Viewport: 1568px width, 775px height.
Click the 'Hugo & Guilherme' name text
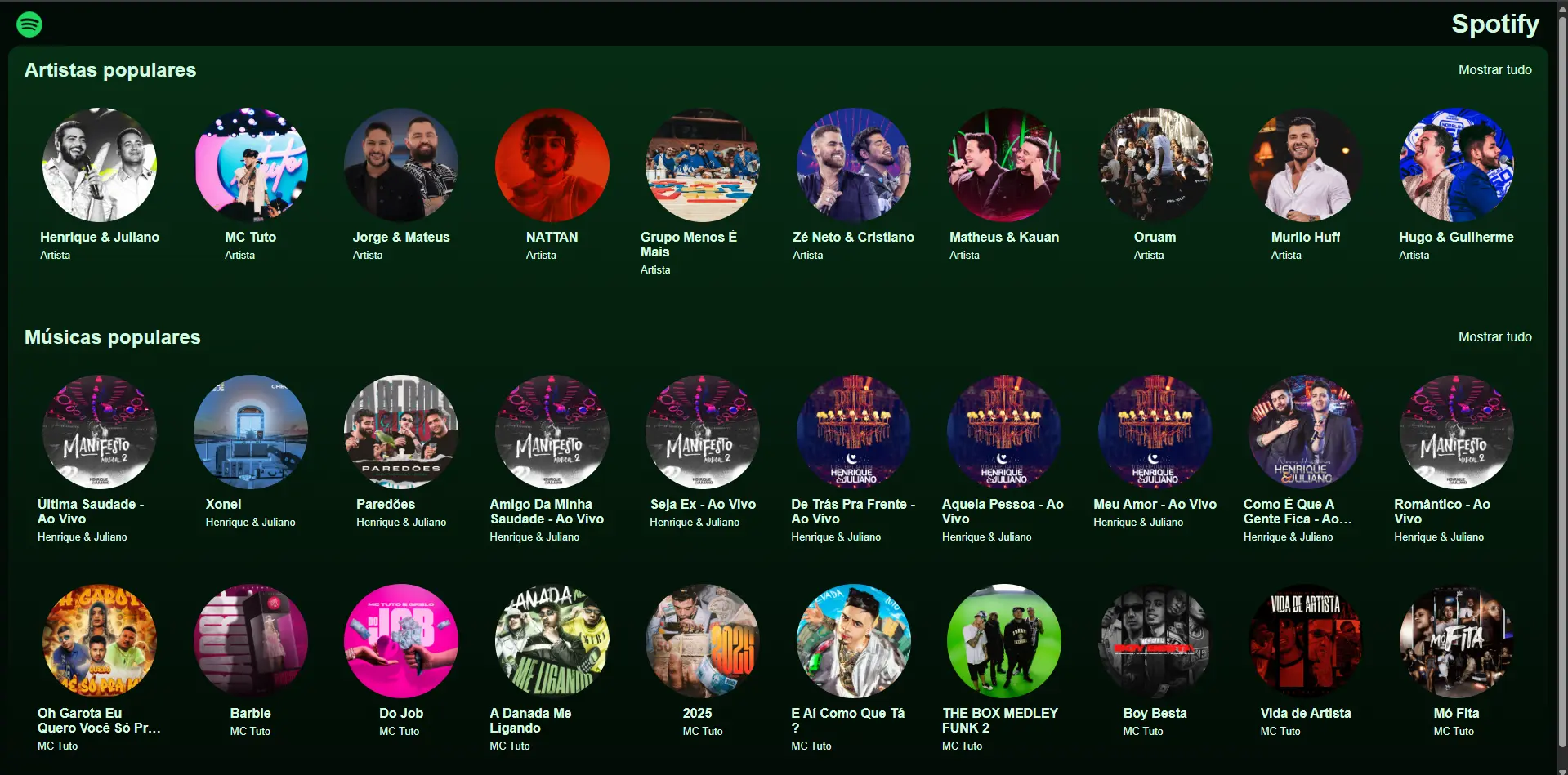coord(1457,238)
